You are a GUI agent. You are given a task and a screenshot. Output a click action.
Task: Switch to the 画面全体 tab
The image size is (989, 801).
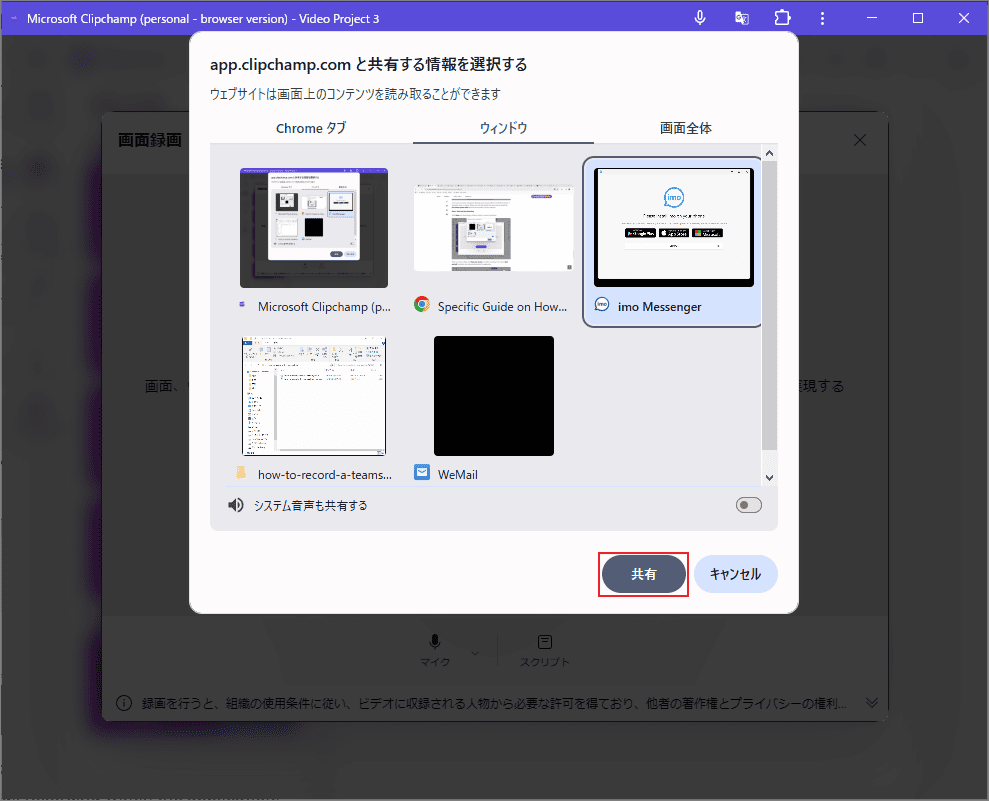[x=686, y=128]
